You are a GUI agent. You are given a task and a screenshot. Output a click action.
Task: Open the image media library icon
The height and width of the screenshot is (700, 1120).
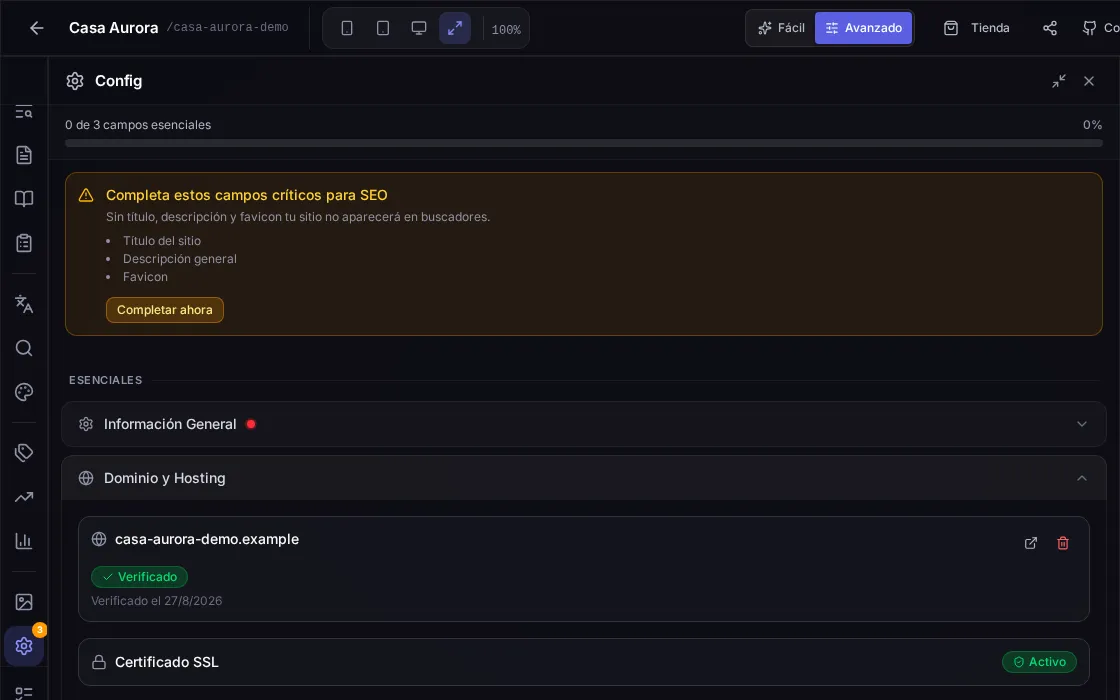(24, 602)
